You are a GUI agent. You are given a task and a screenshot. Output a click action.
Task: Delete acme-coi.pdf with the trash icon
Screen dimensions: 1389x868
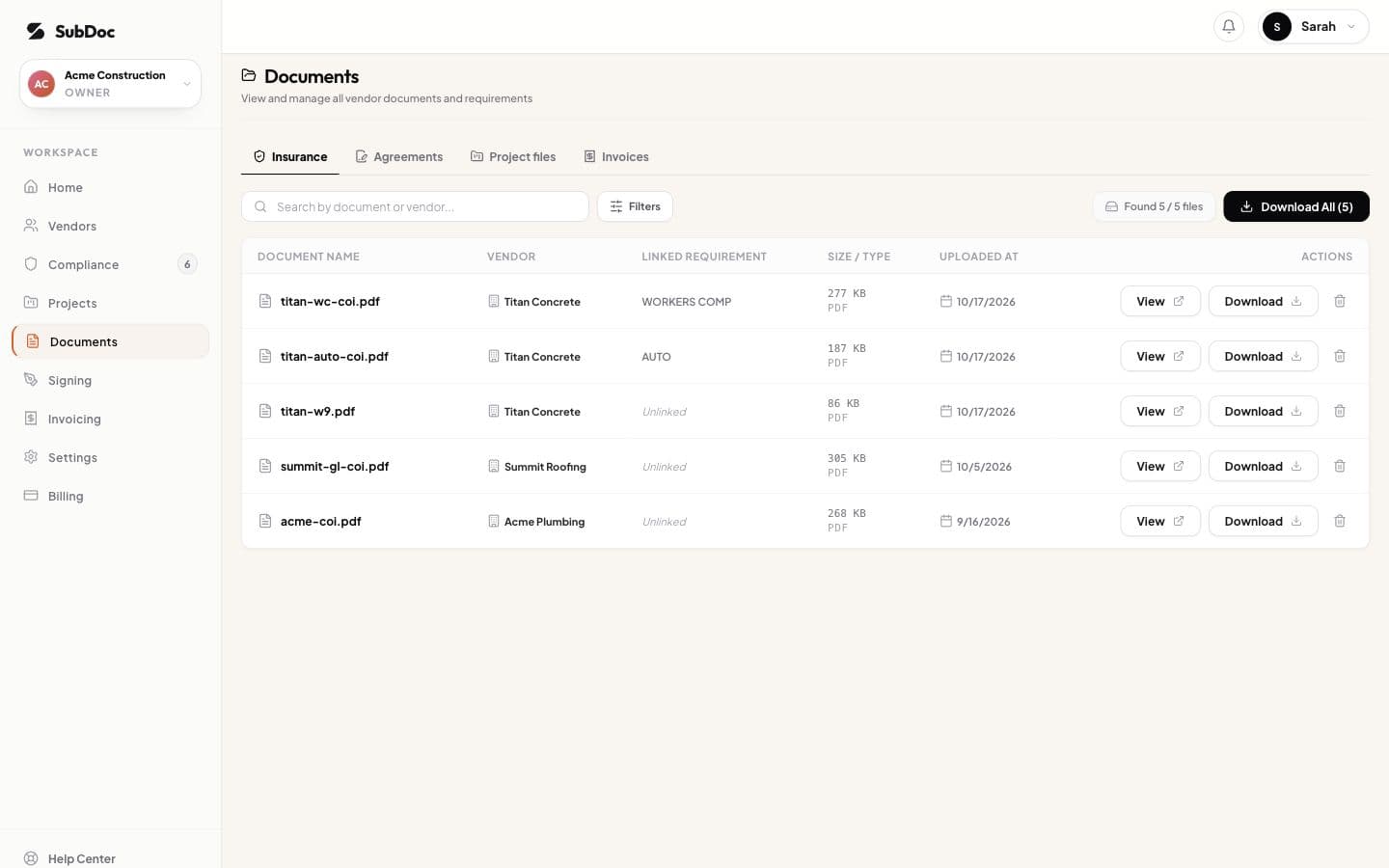1340,521
